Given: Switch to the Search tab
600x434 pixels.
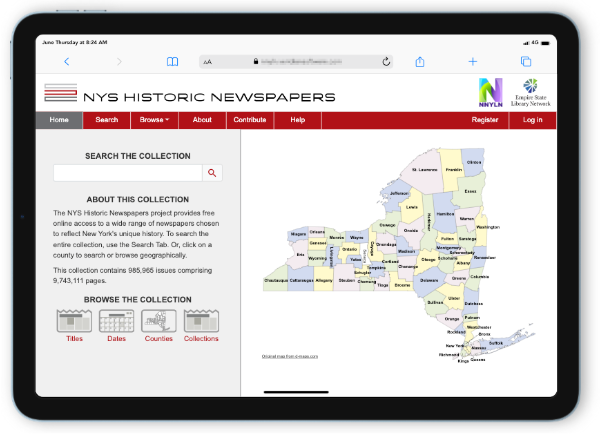Looking at the screenshot, I should tap(107, 120).
